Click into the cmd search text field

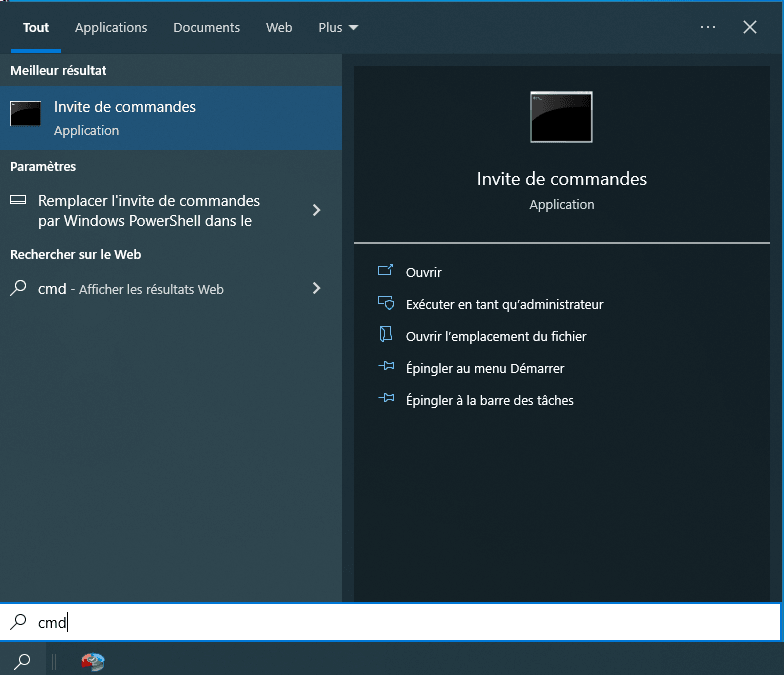pyautogui.click(x=400, y=622)
